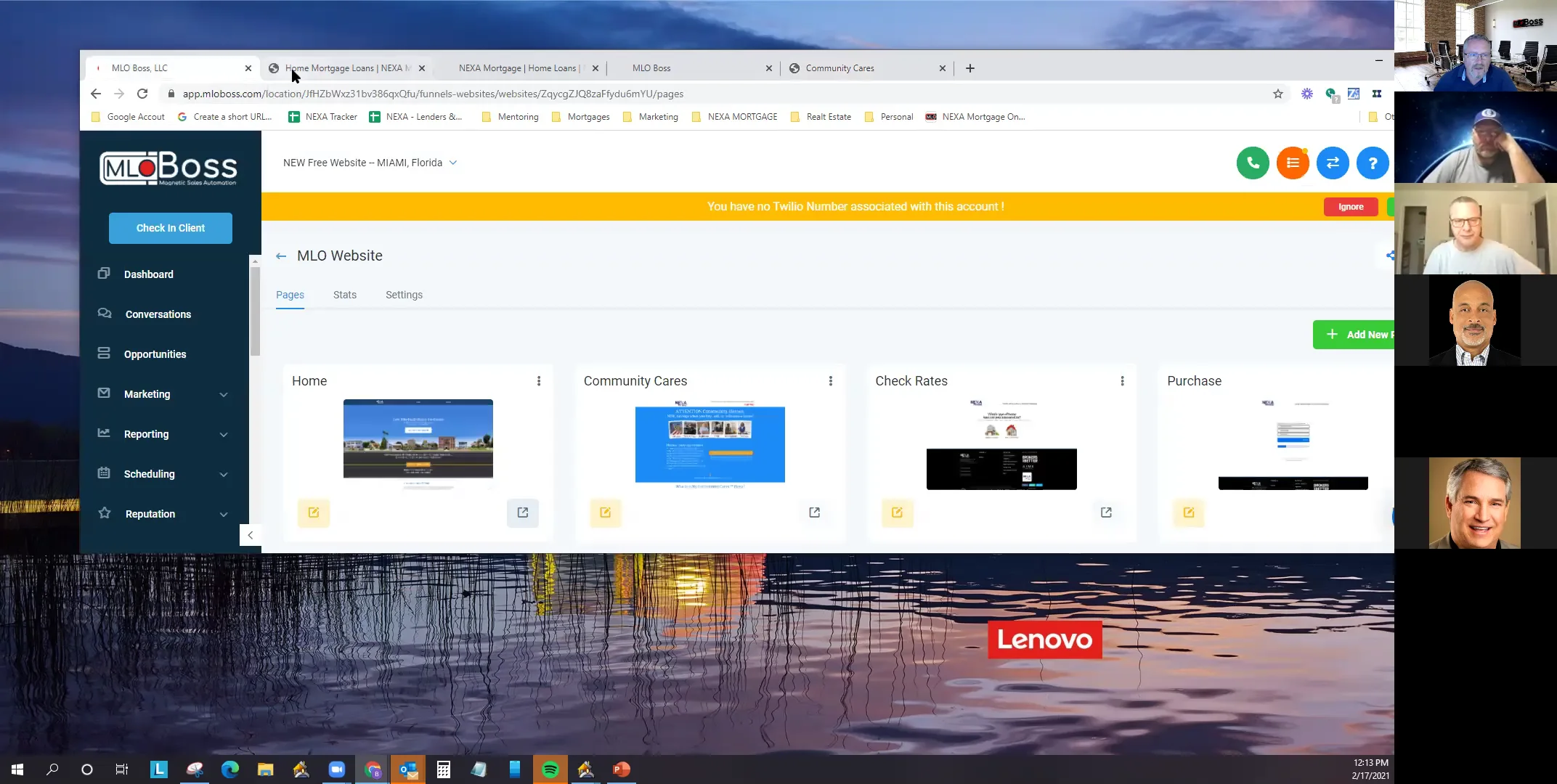Switch to the Stats tab
The width and height of the screenshot is (1557, 784).
(x=344, y=295)
